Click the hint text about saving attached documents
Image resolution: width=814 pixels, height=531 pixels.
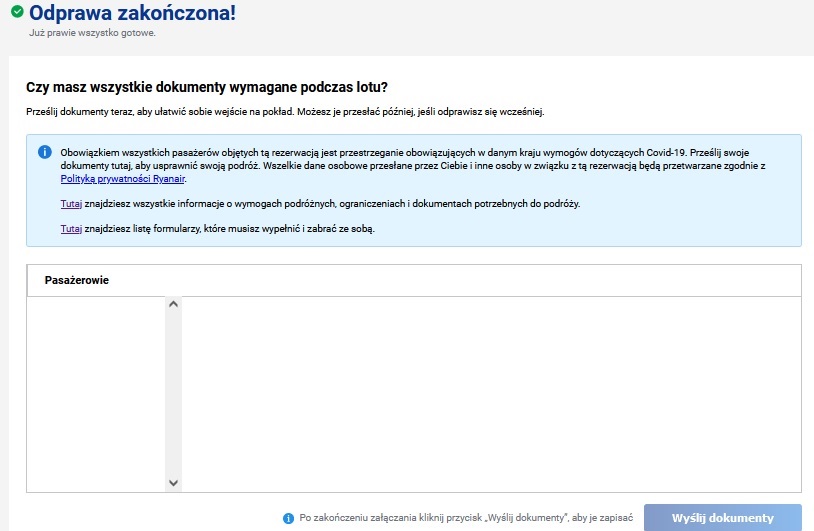tap(466, 518)
